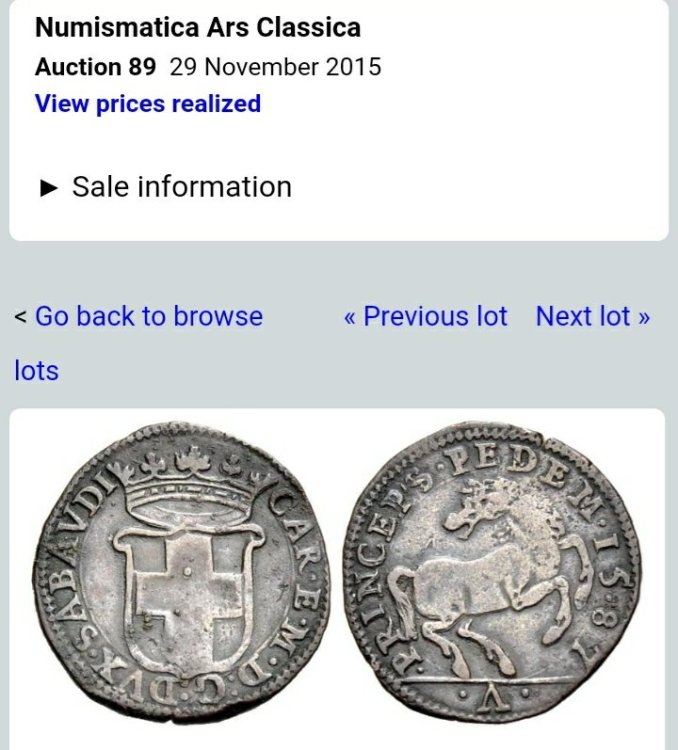Navigate to the Previous lot
The width and height of the screenshot is (678, 750).
coord(425,317)
